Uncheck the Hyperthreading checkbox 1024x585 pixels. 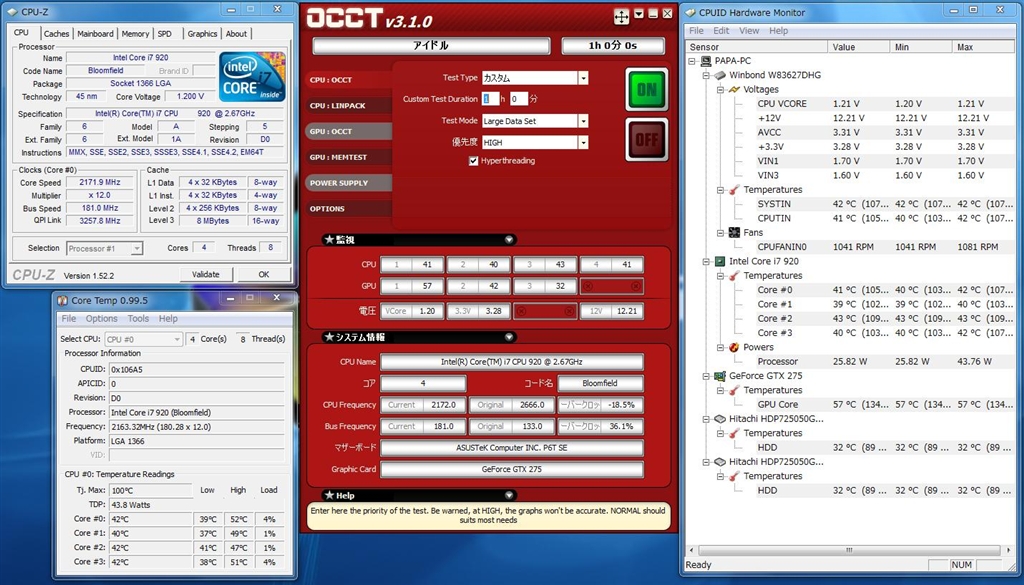click(473, 161)
